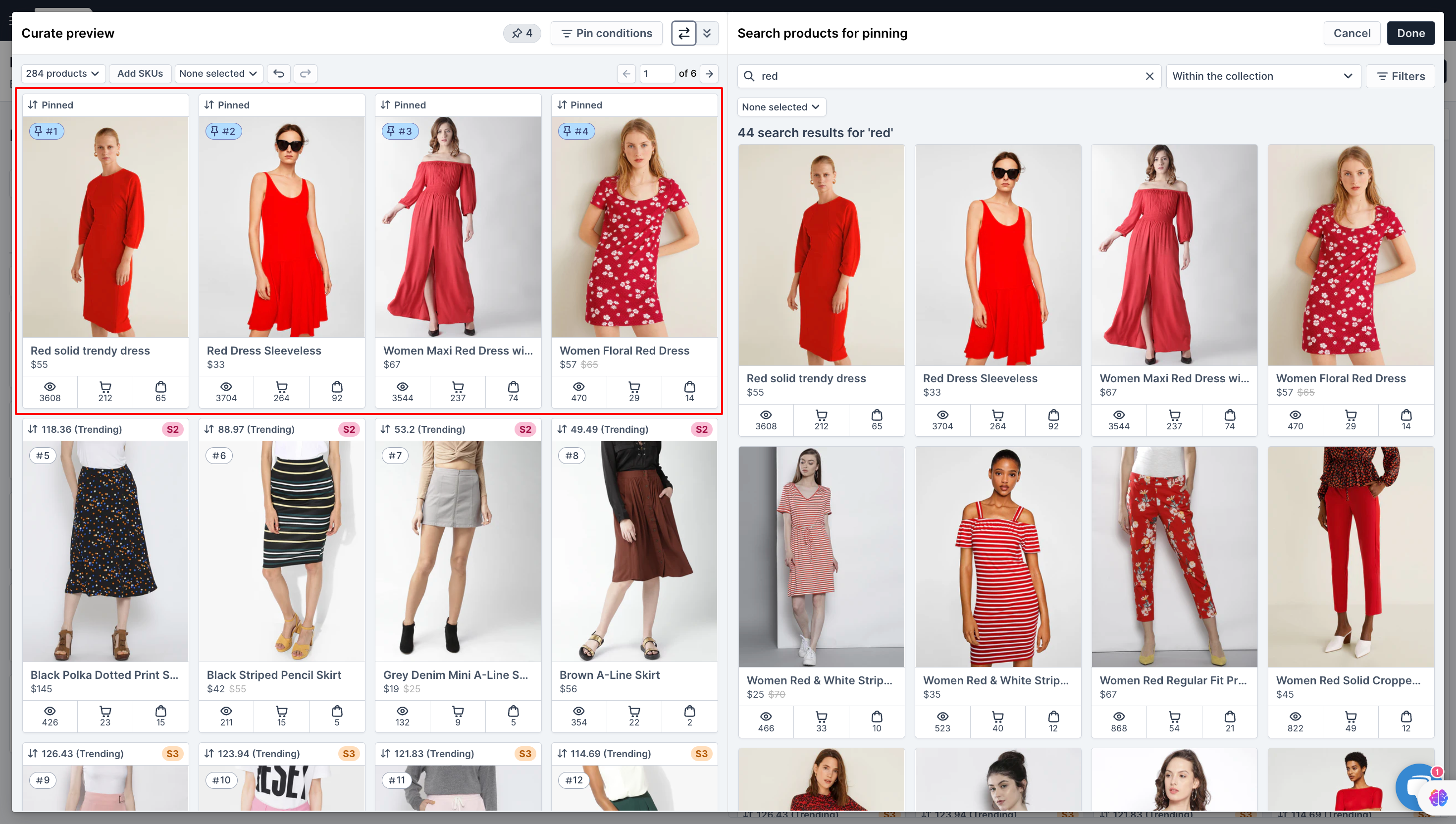The image size is (1456, 824).
Task: Click Done to finish pinning
Action: [1411, 33]
